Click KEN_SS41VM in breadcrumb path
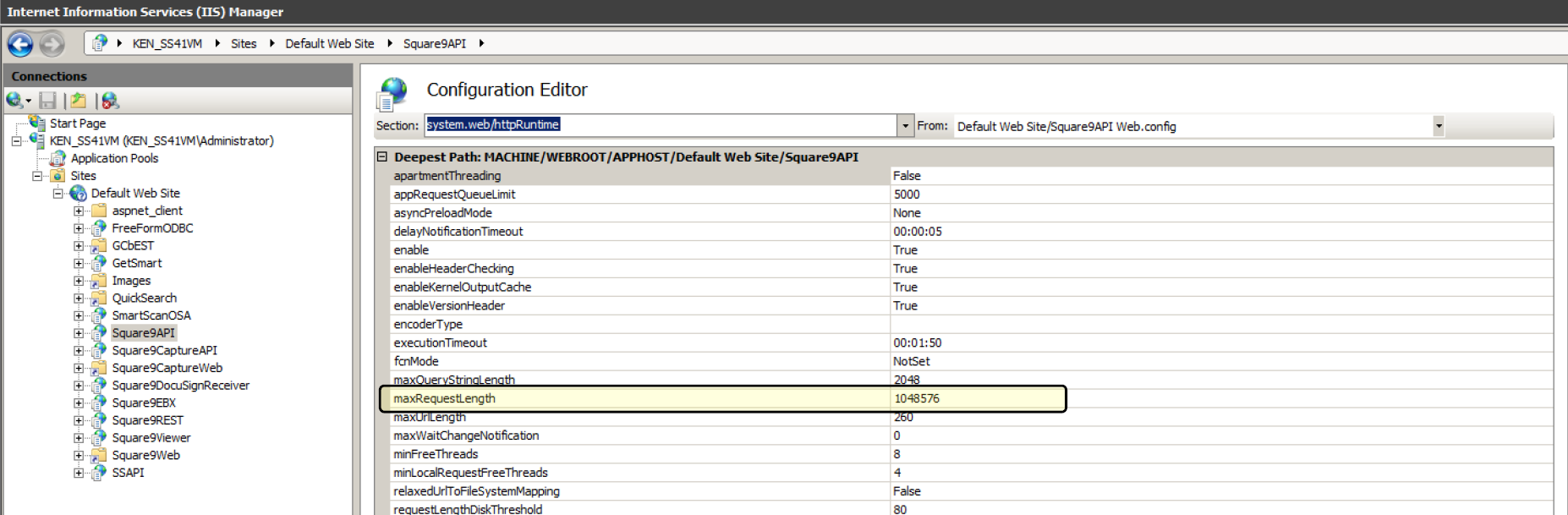1568x515 pixels. pyautogui.click(x=167, y=44)
